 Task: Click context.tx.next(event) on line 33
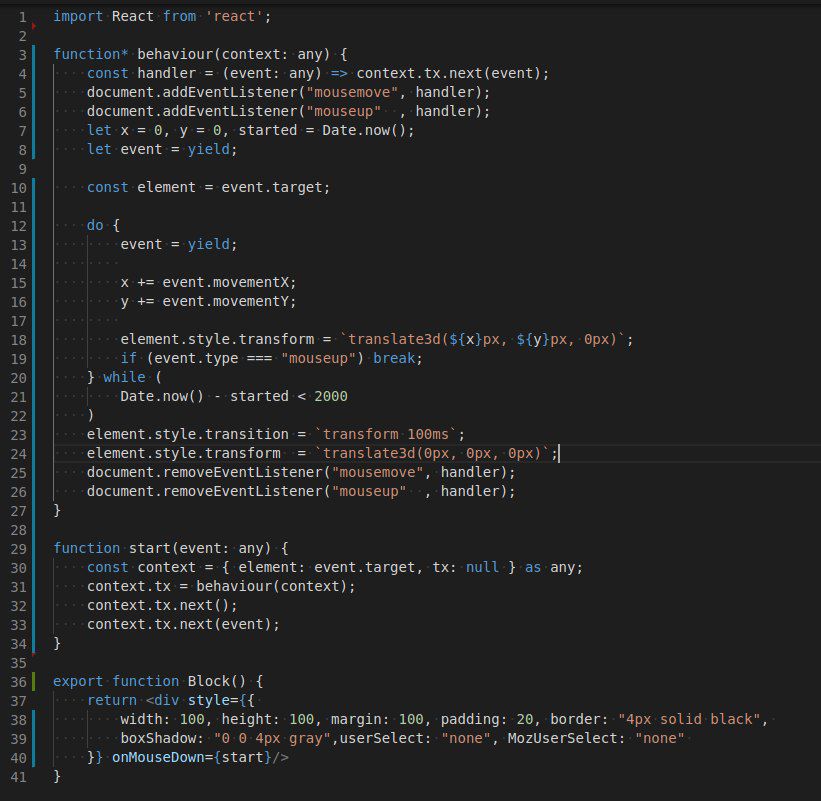tap(179, 625)
